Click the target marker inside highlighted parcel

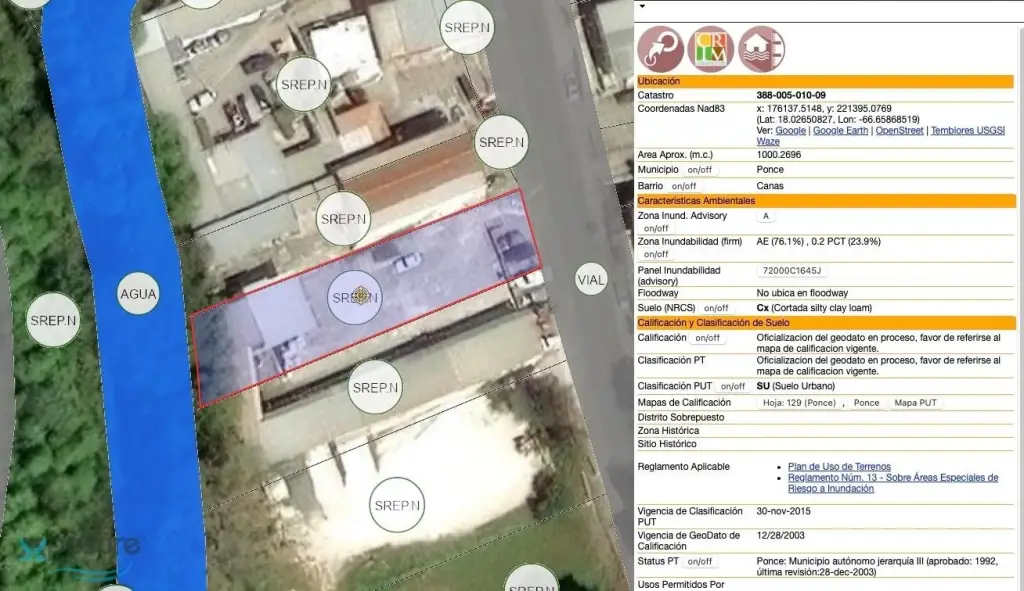pyautogui.click(x=364, y=296)
